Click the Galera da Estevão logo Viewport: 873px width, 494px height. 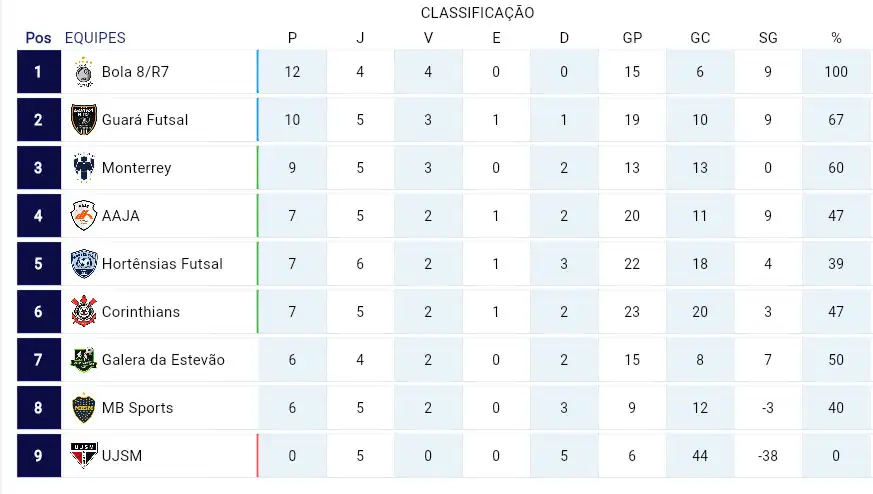pyautogui.click(x=84, y=359)
